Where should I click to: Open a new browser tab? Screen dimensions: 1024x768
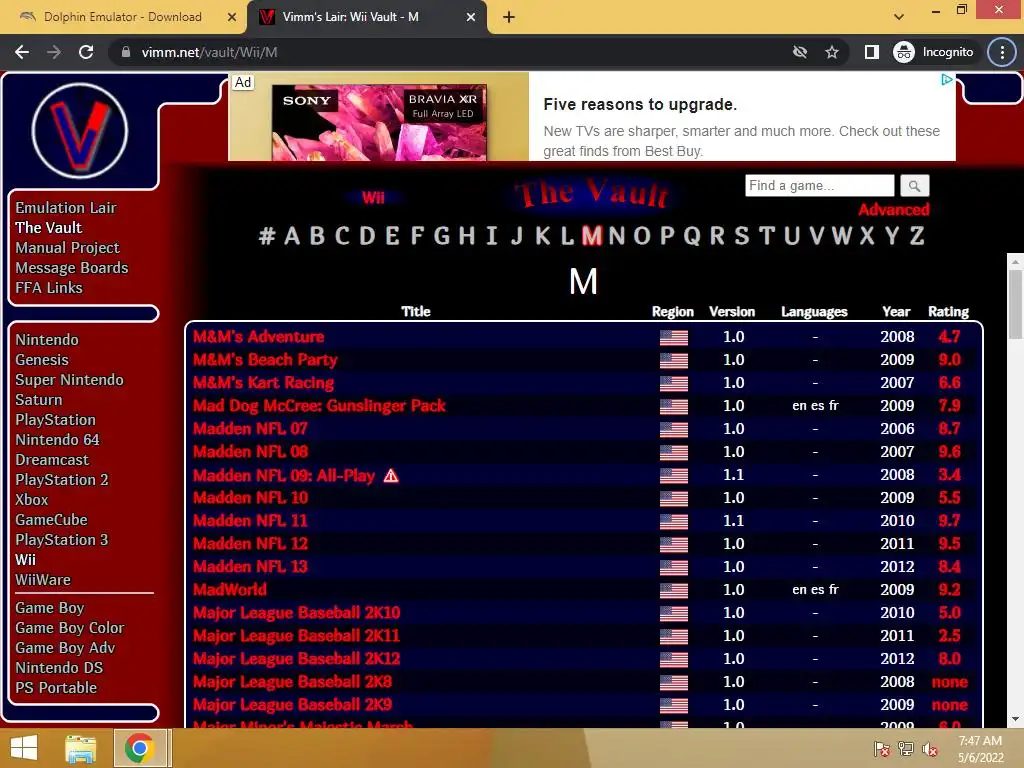[509, 17]
